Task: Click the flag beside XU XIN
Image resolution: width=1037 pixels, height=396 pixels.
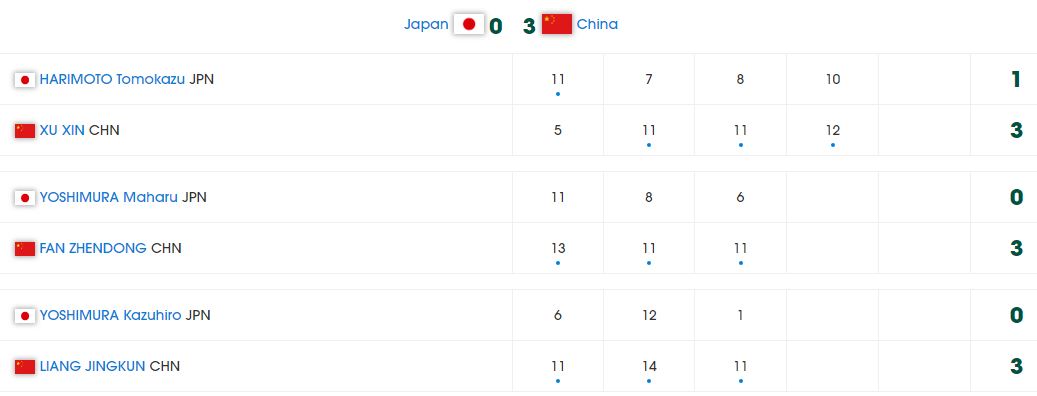Action: (x=25, y=131)
